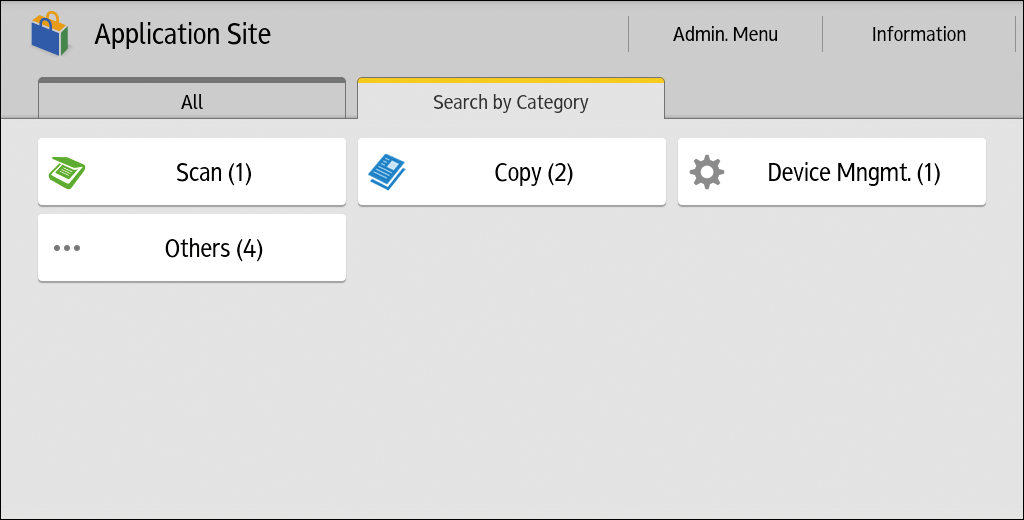Viewport: 1024px width, 520px height.
Task: Click the gray gear Device Management icon
Action: pyautogui.click(x=707, y=172)
